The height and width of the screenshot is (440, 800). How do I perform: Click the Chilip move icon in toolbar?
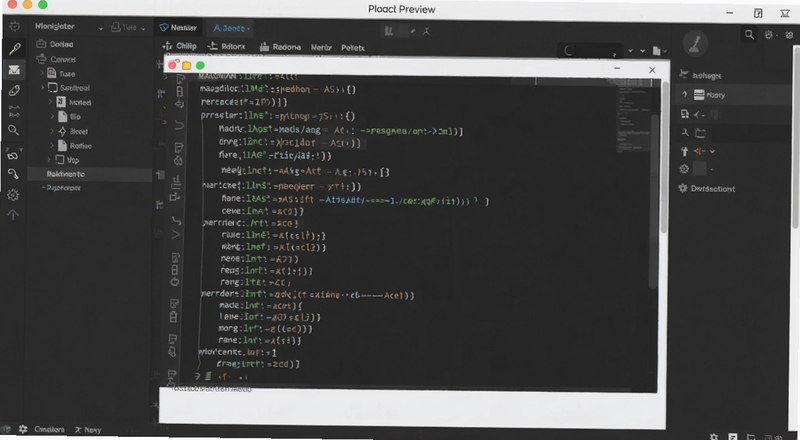(x=167, y=46)
